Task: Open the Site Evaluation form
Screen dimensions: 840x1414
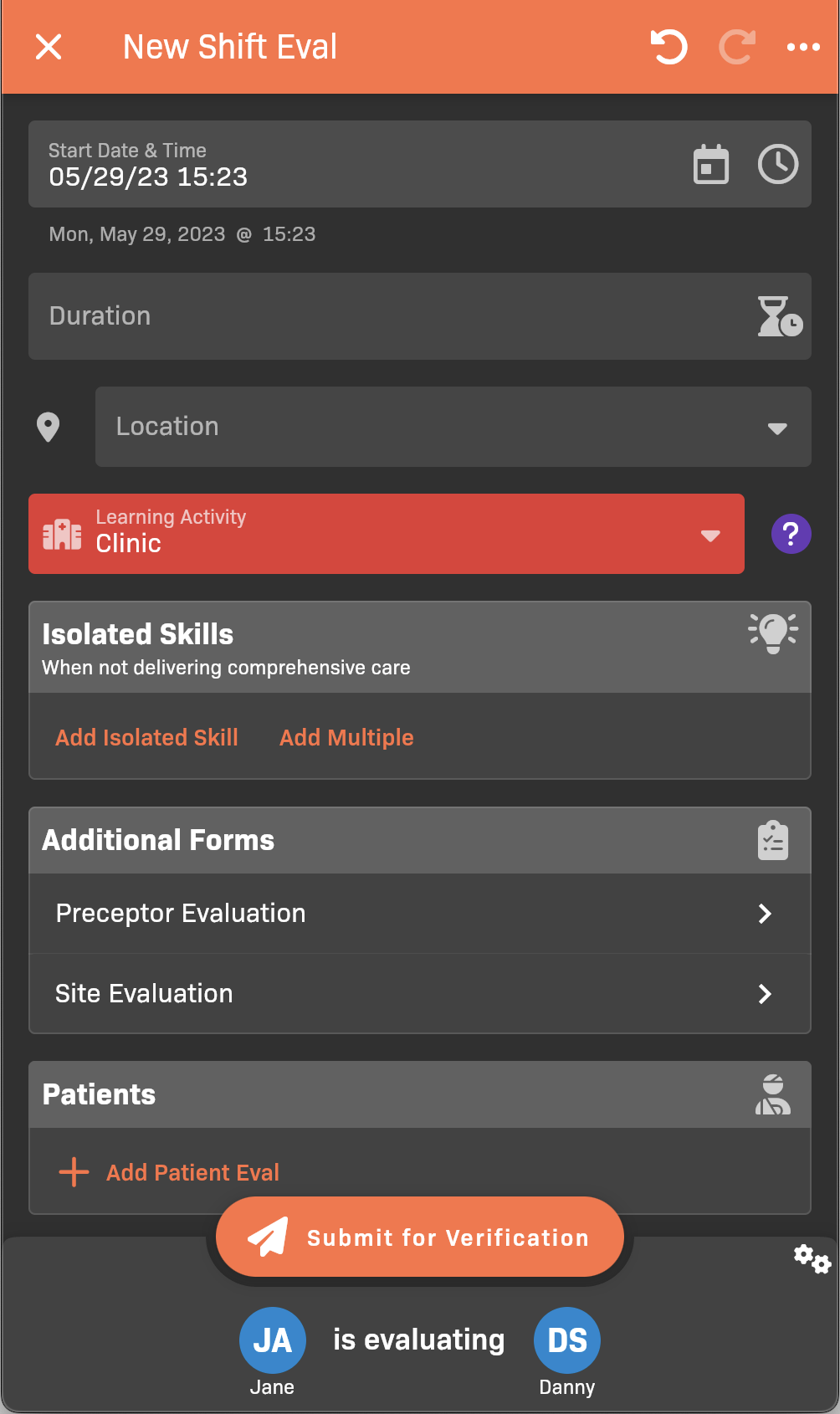Action: [x=420, y=994]
